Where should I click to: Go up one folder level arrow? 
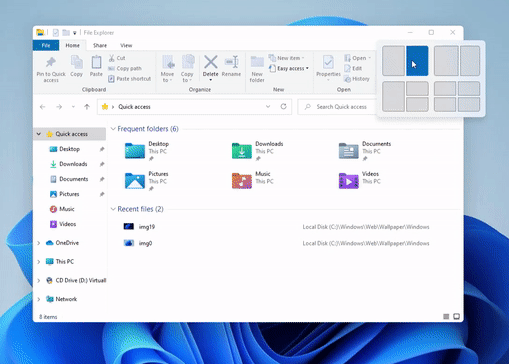point(87,107)
